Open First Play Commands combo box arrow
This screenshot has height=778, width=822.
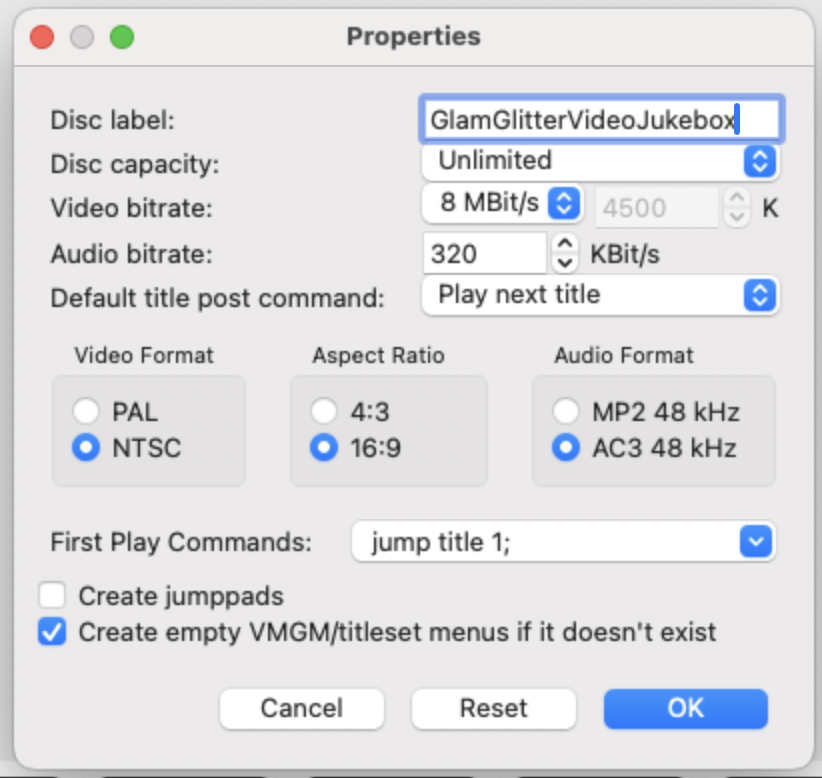coord(756,543)
